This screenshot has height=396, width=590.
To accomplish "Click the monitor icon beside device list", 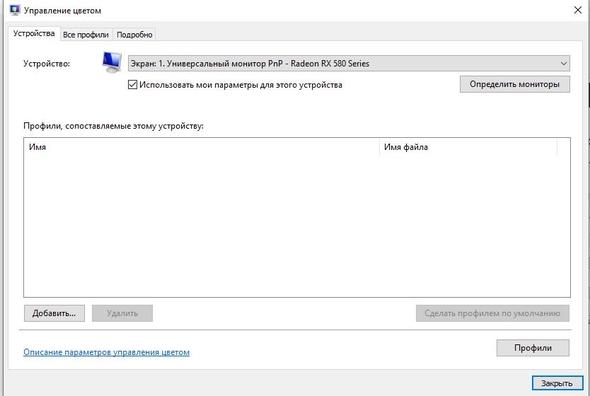I will pyautogui.click(x=112, y=62).
